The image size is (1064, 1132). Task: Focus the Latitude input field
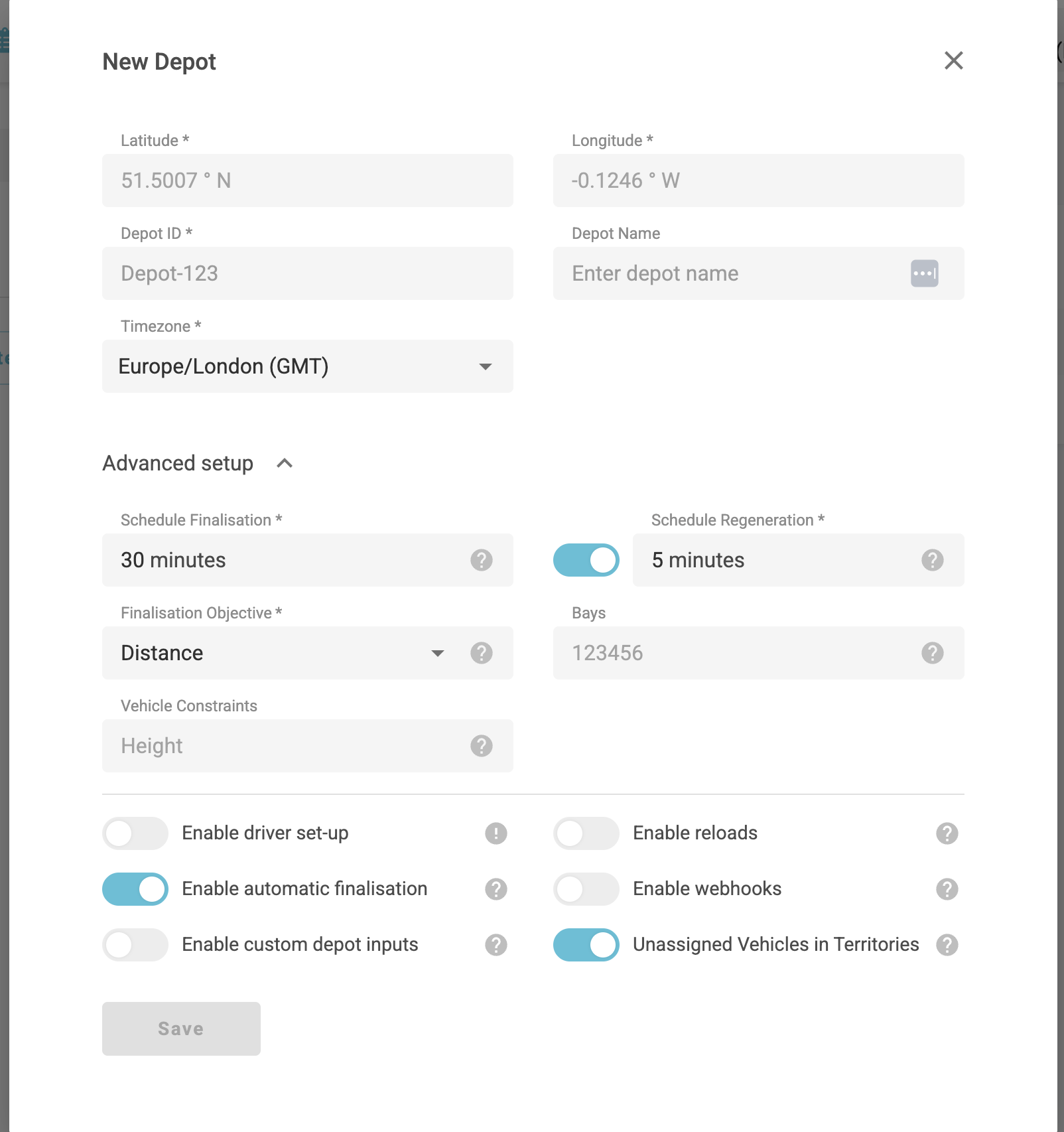(x=307, y=180)
